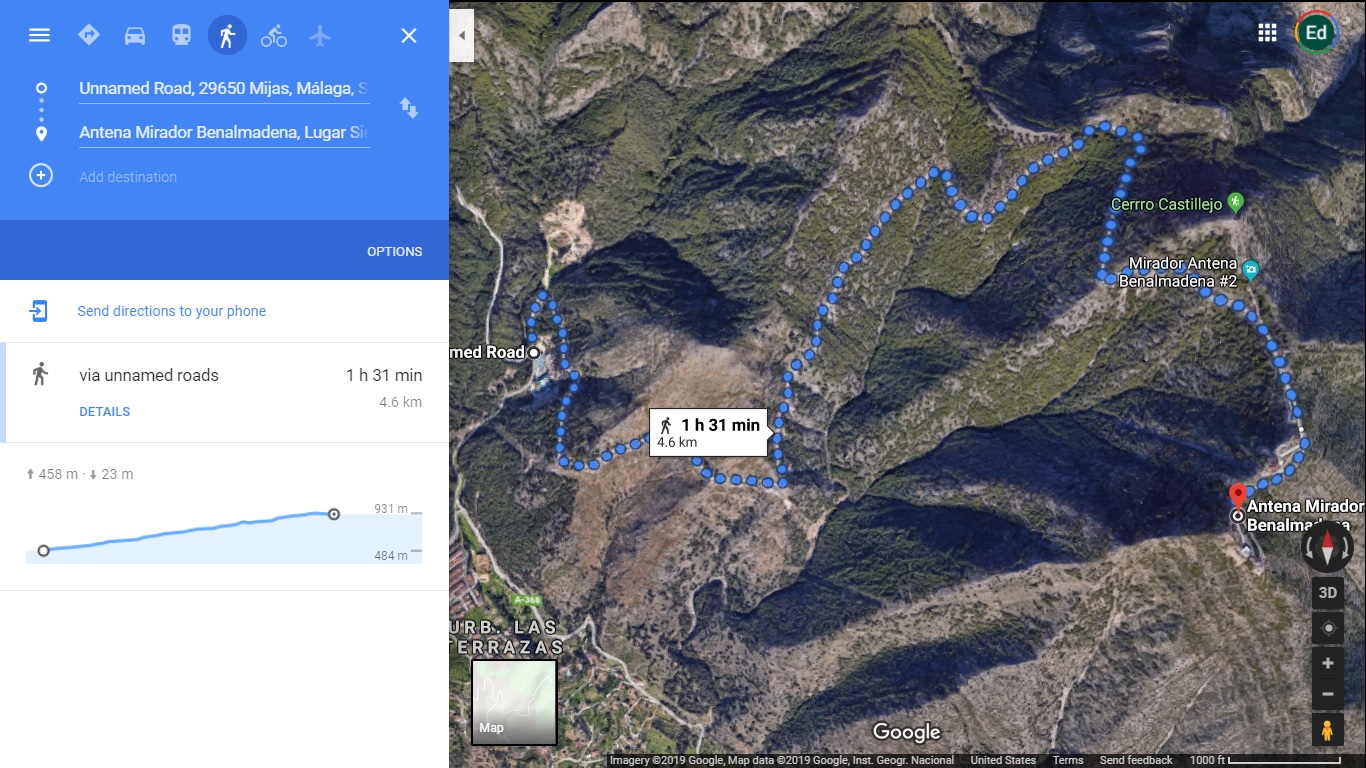Toggle the 3D tilt view
Viewport: 1366px width, 768px height.
[x=1328, y=592]
